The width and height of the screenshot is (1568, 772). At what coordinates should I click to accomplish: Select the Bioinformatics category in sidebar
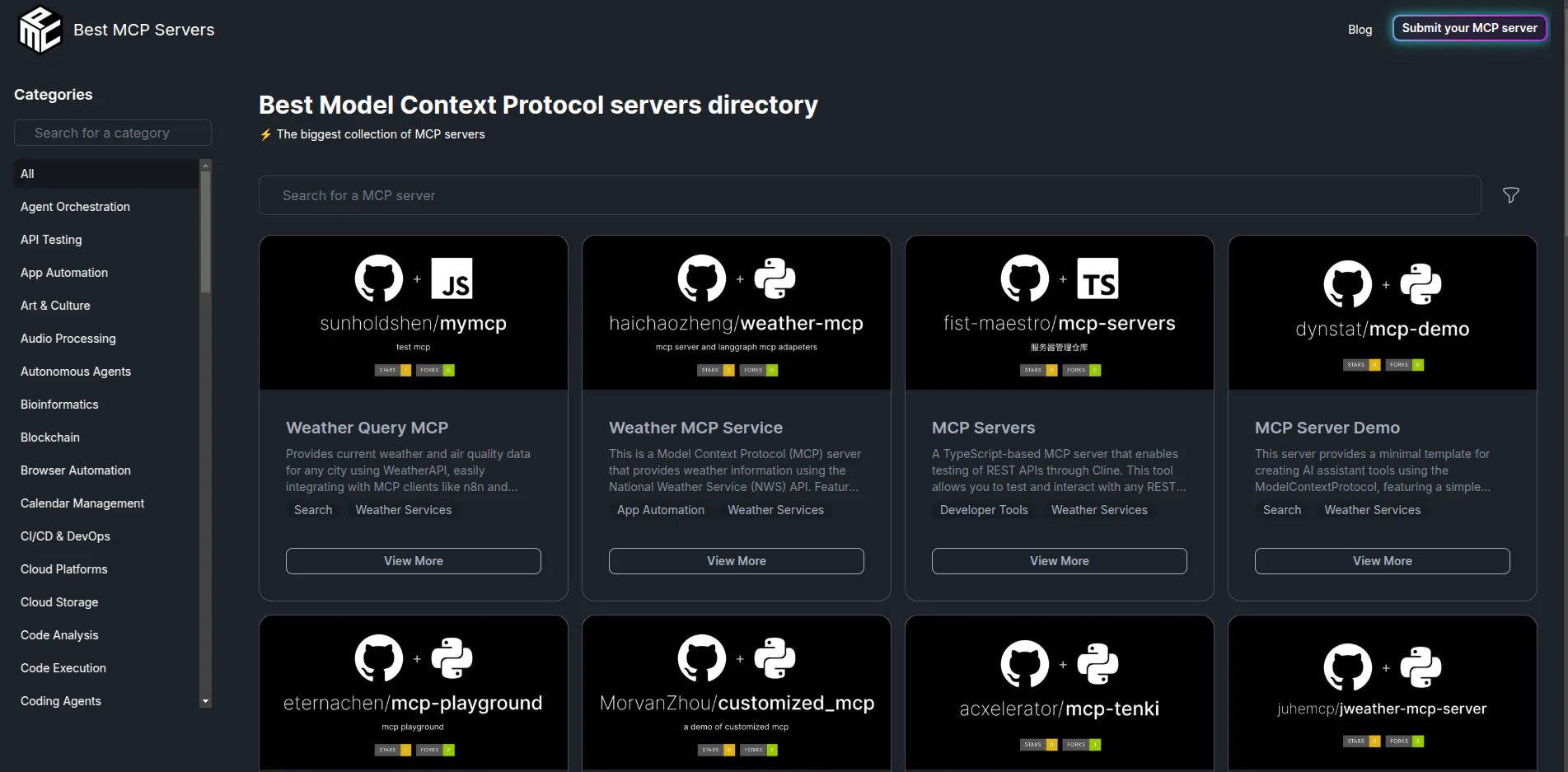point(59,404)
